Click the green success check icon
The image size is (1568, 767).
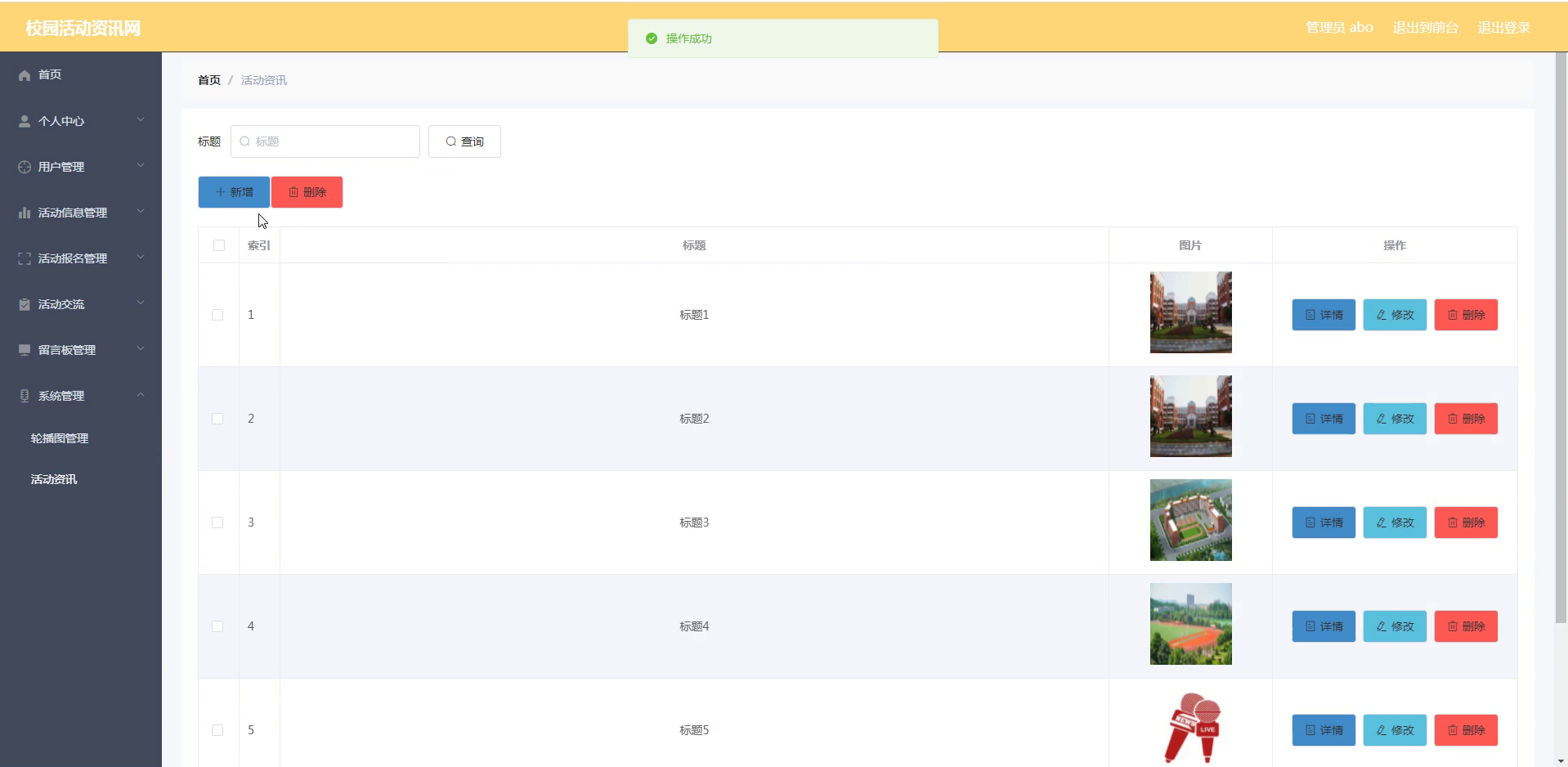pos(652,38)
